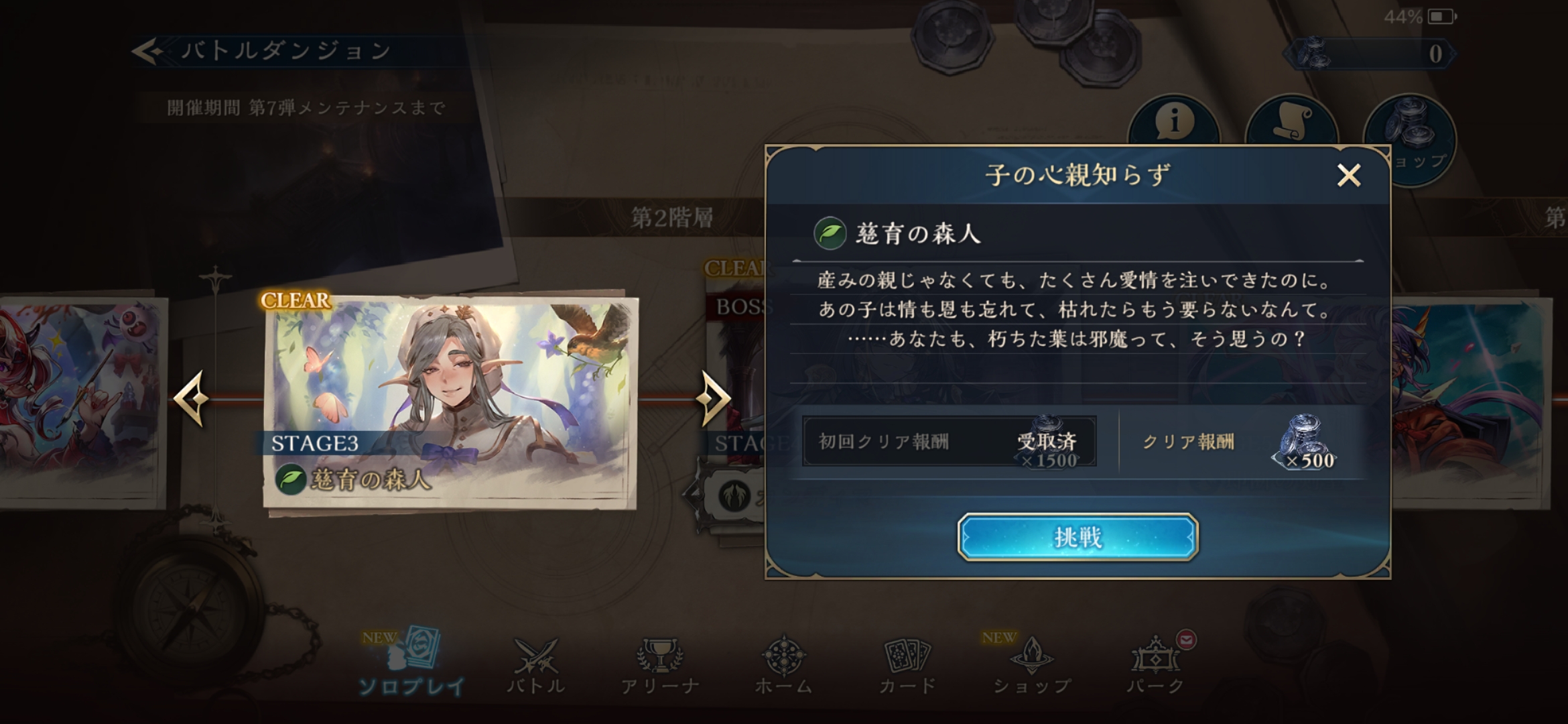Viewport: 1568px width, 724px height.
Task: Open the scroll log icon
Action: (x=1291, y=121)
